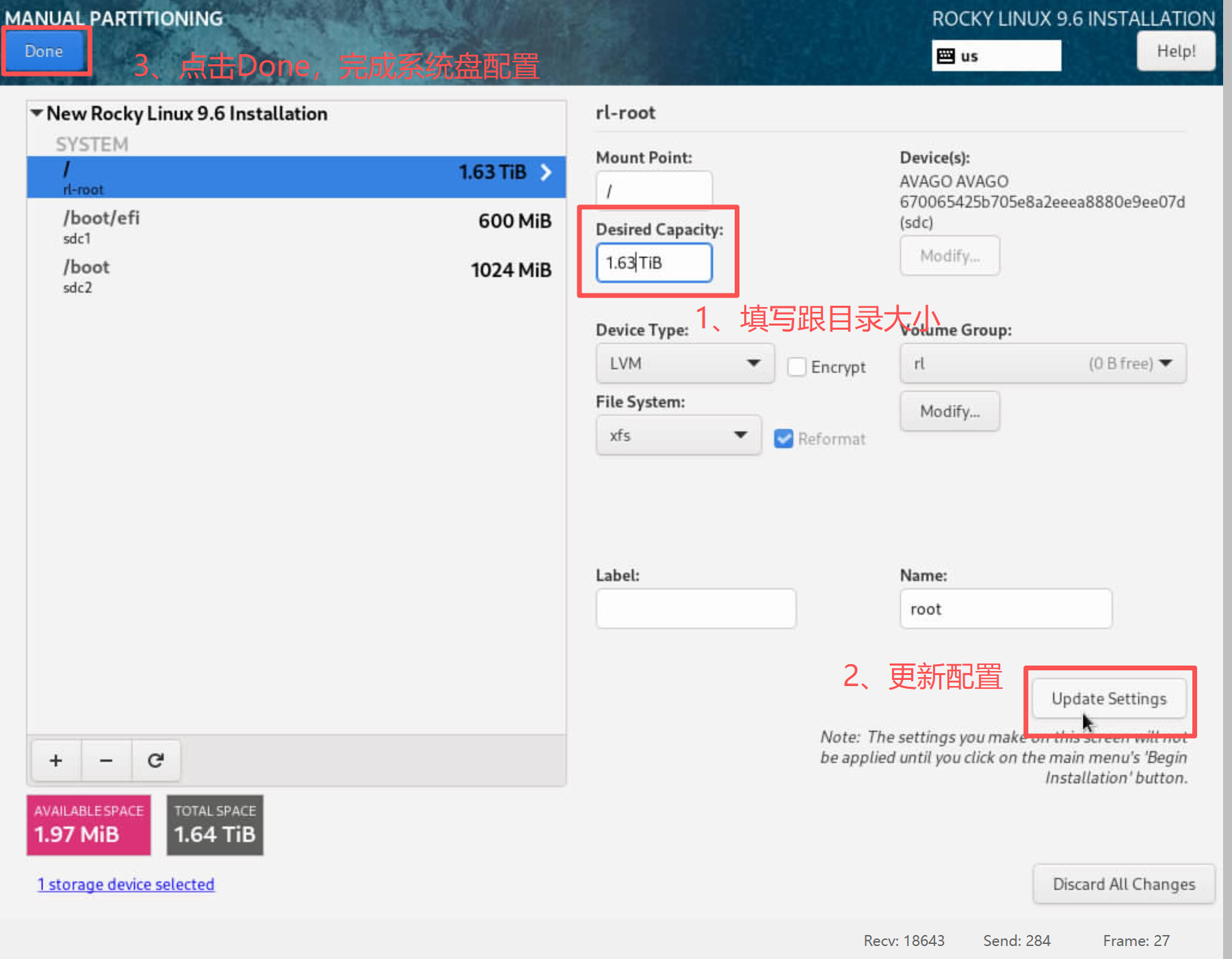This screenshot has height=959, width=1232.
Task: Click the remove mount point minus icon
Action: click(106, 761)
